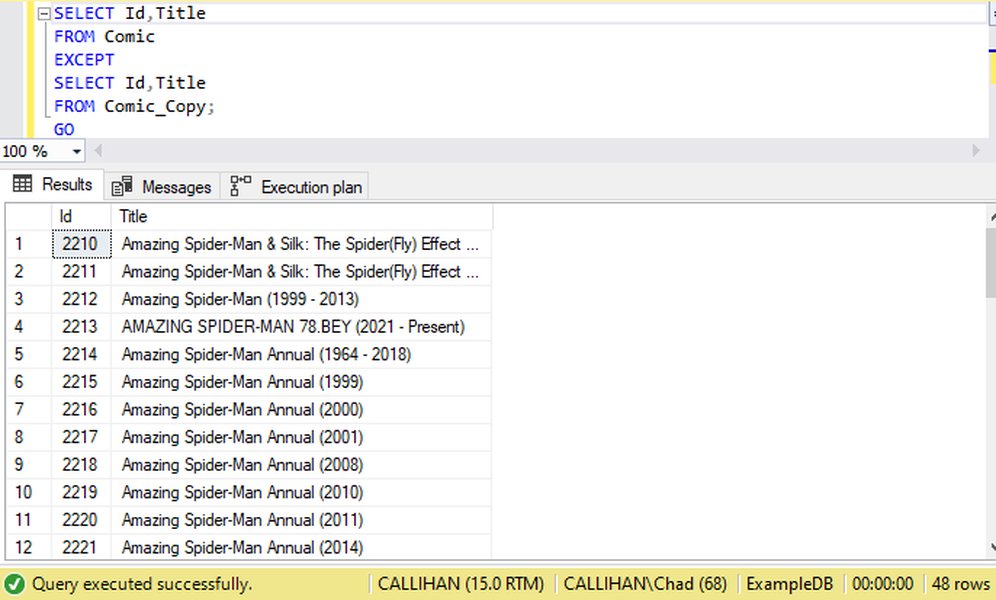The height and width of the screenshot is (600, 996).
Task: Select the cell with Id 2221
Action: click(x=81, y=547)
